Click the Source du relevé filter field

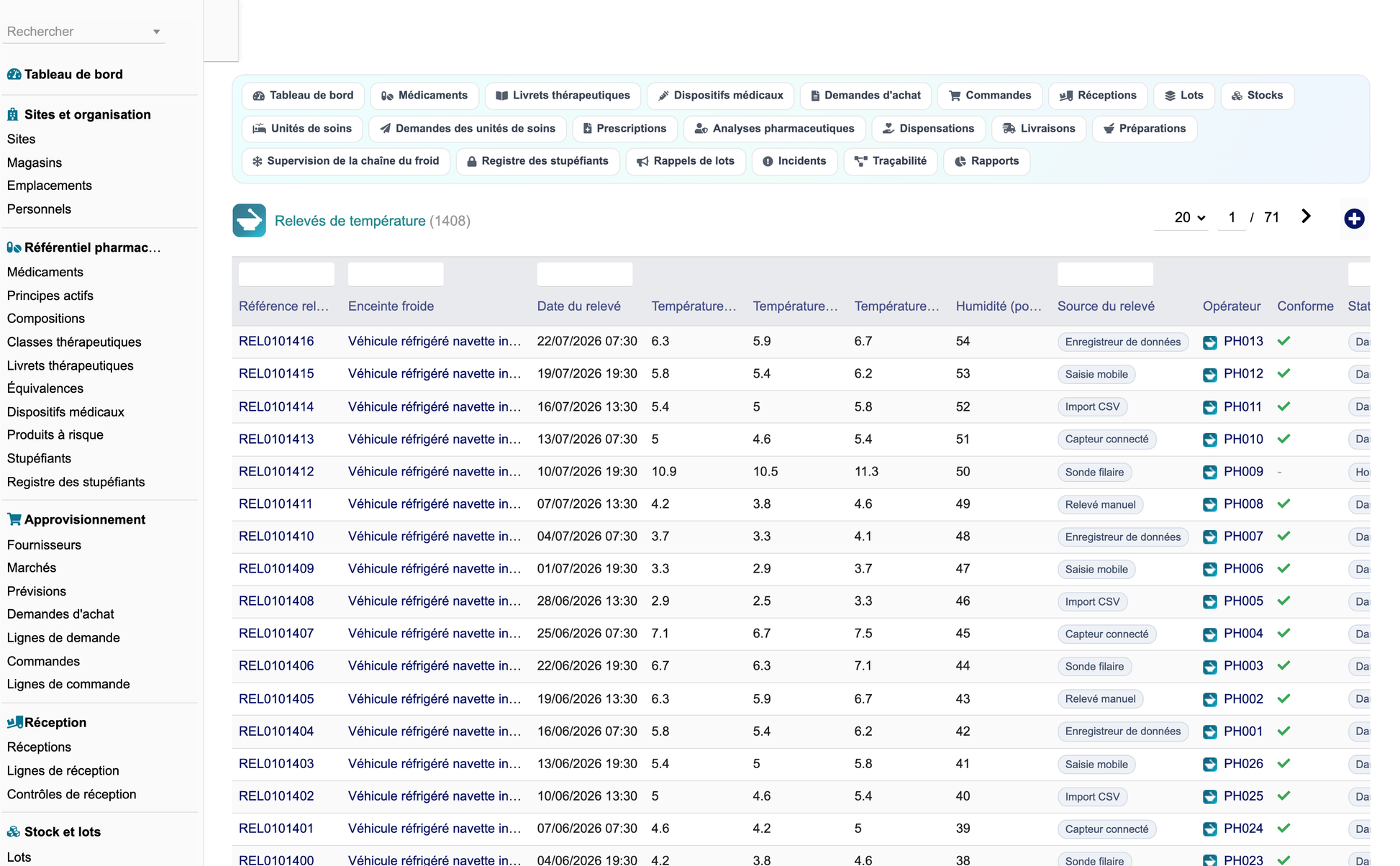[x=1105, y=274]
